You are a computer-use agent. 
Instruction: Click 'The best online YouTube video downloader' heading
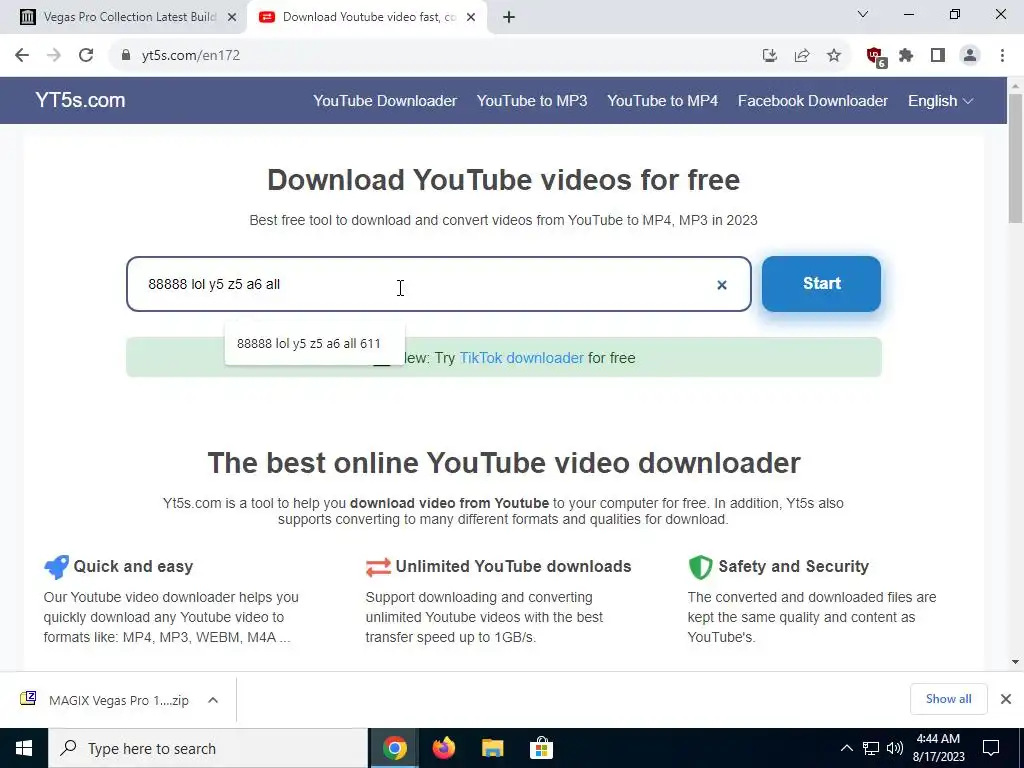[504, 463]
